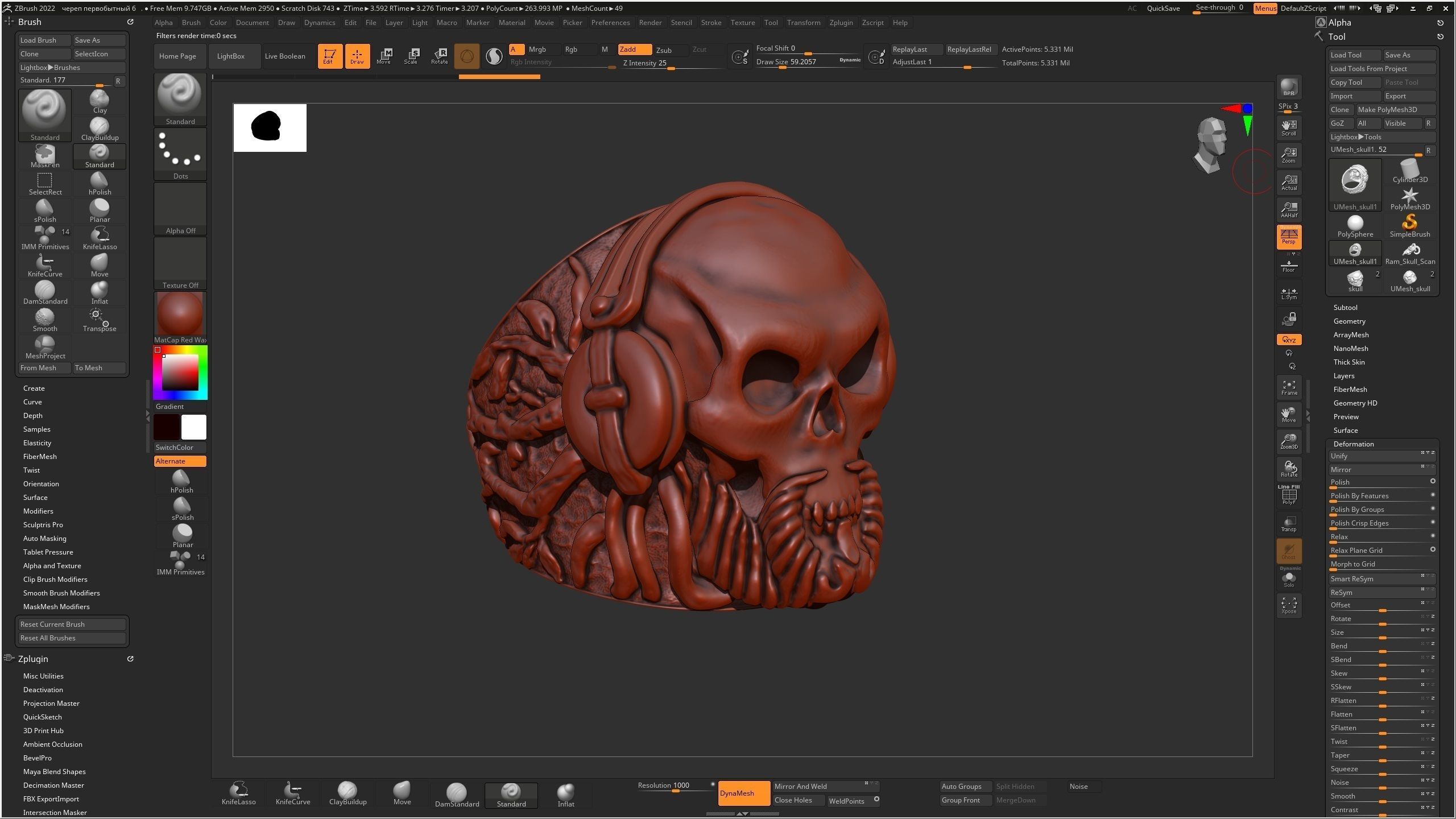Toggle Perspective (Persp) mode
Screen dimensions: 1456x819
pos(1289,237)
